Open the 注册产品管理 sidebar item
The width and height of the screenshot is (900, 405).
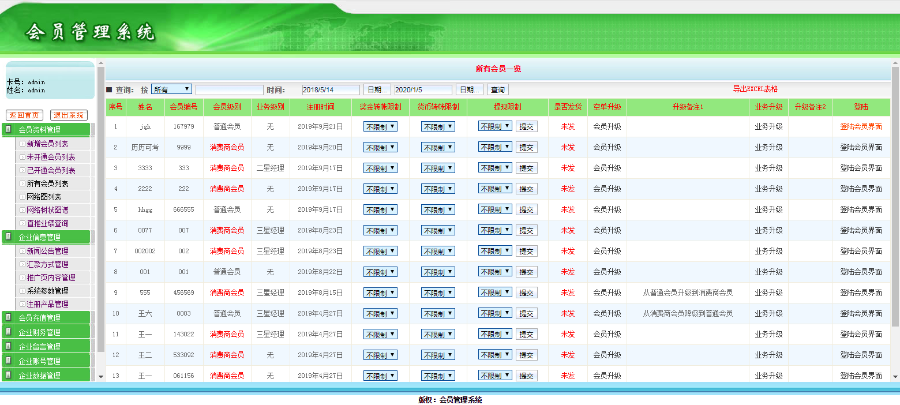pyautogui.click(x=47, y=304)
